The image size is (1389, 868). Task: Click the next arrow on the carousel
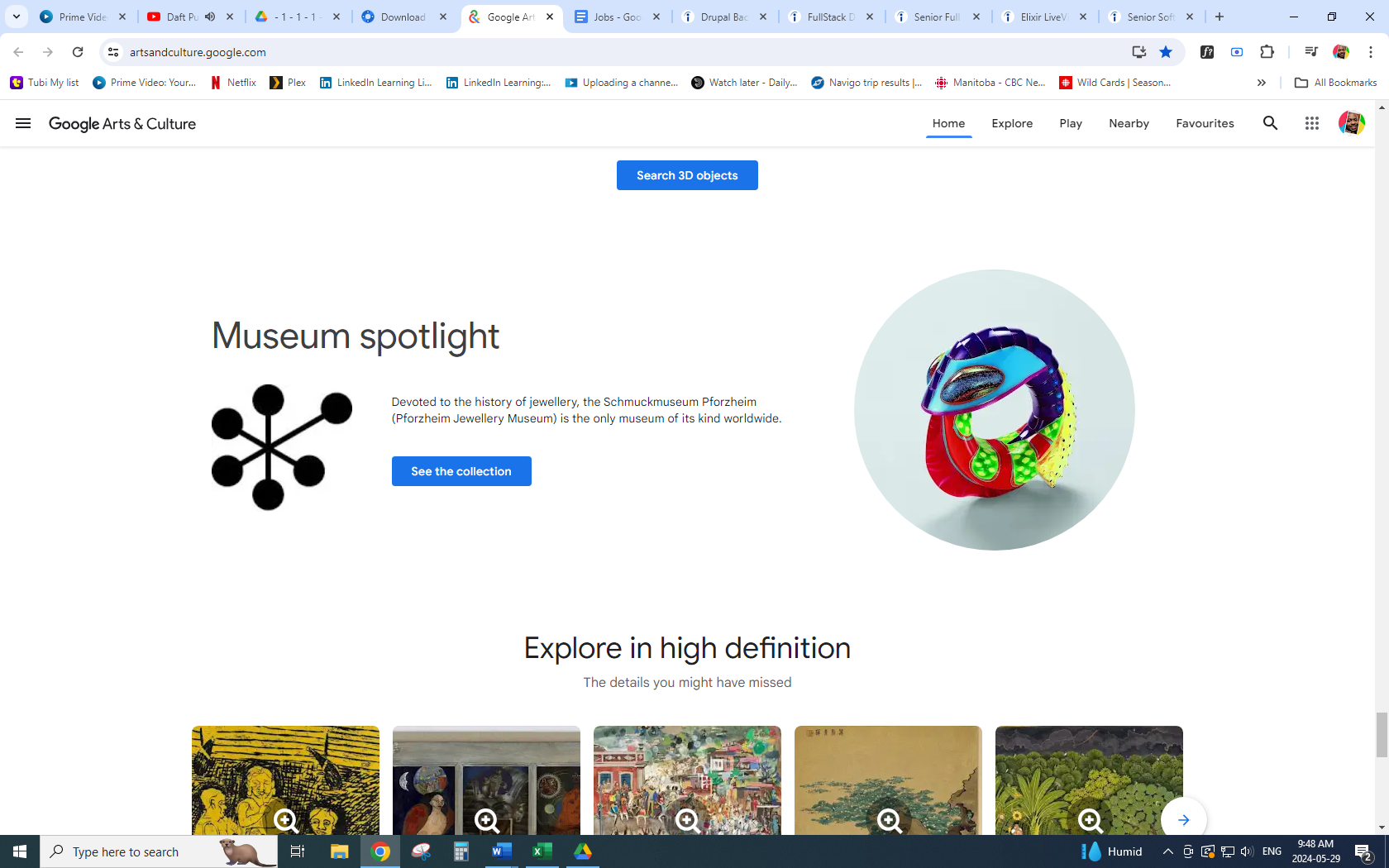click(x=1183, y=819)
